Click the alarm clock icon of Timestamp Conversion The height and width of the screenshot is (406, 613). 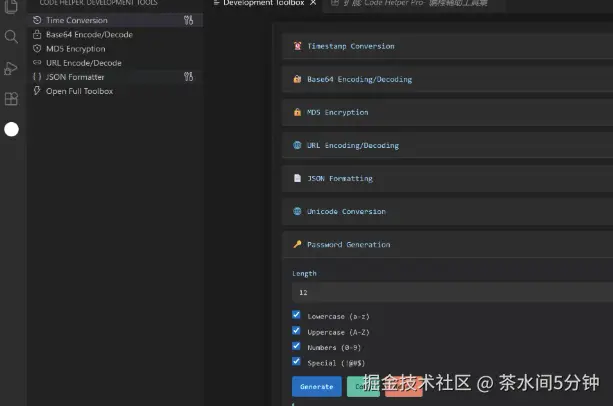[x=298, y=46]
